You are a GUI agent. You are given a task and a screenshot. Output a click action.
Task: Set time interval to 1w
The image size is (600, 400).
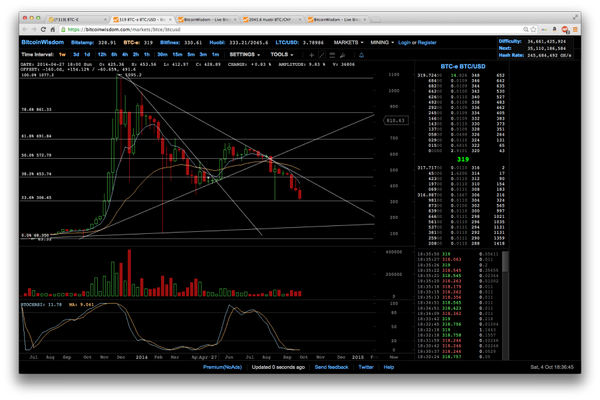[x=62, y=55]
